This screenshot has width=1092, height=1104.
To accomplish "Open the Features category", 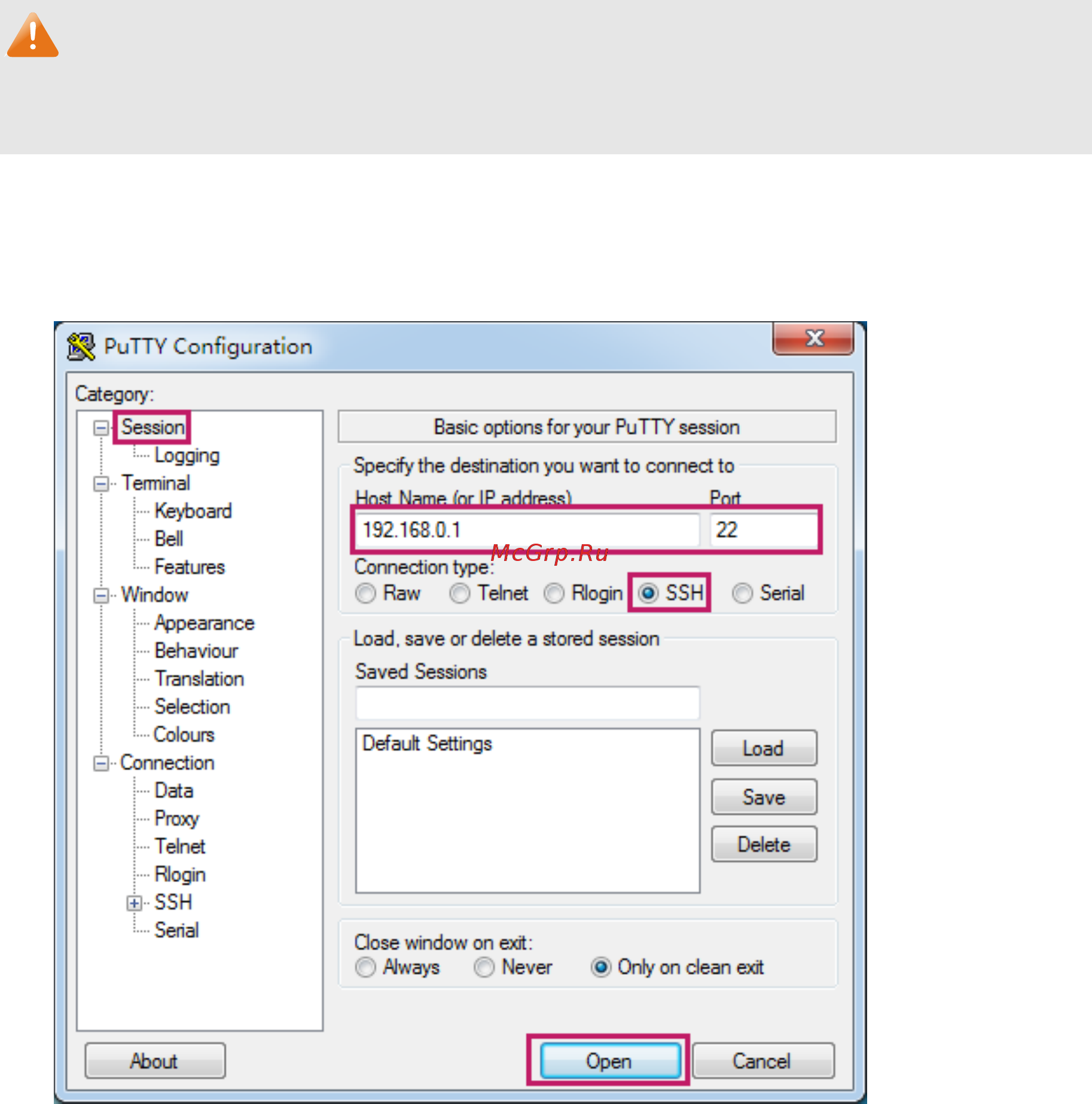I will pos(190,567).
